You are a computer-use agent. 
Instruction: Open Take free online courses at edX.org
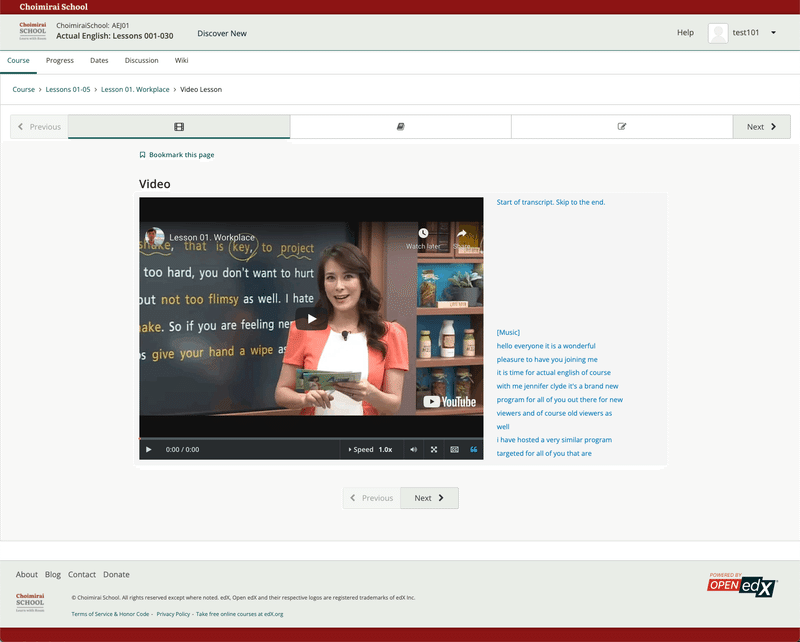click(x=239, y=614)
